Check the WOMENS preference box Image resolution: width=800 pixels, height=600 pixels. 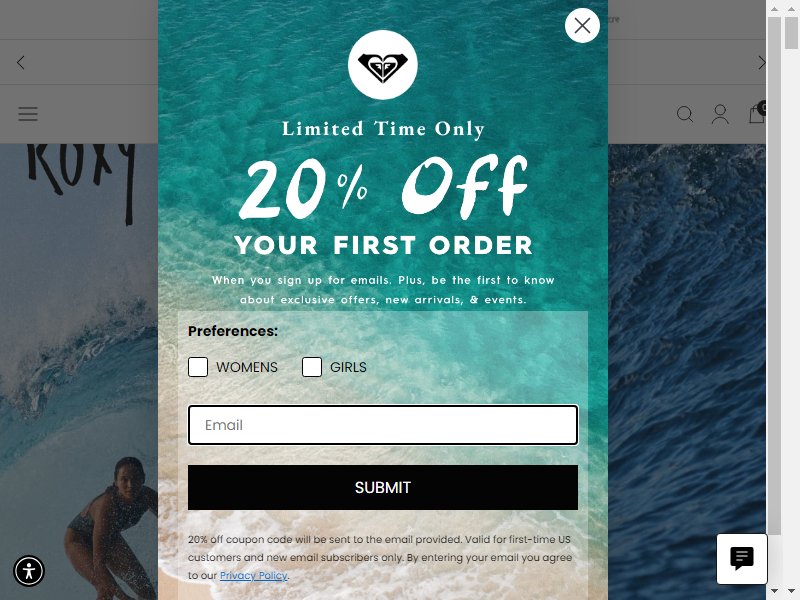pos(198,367)
